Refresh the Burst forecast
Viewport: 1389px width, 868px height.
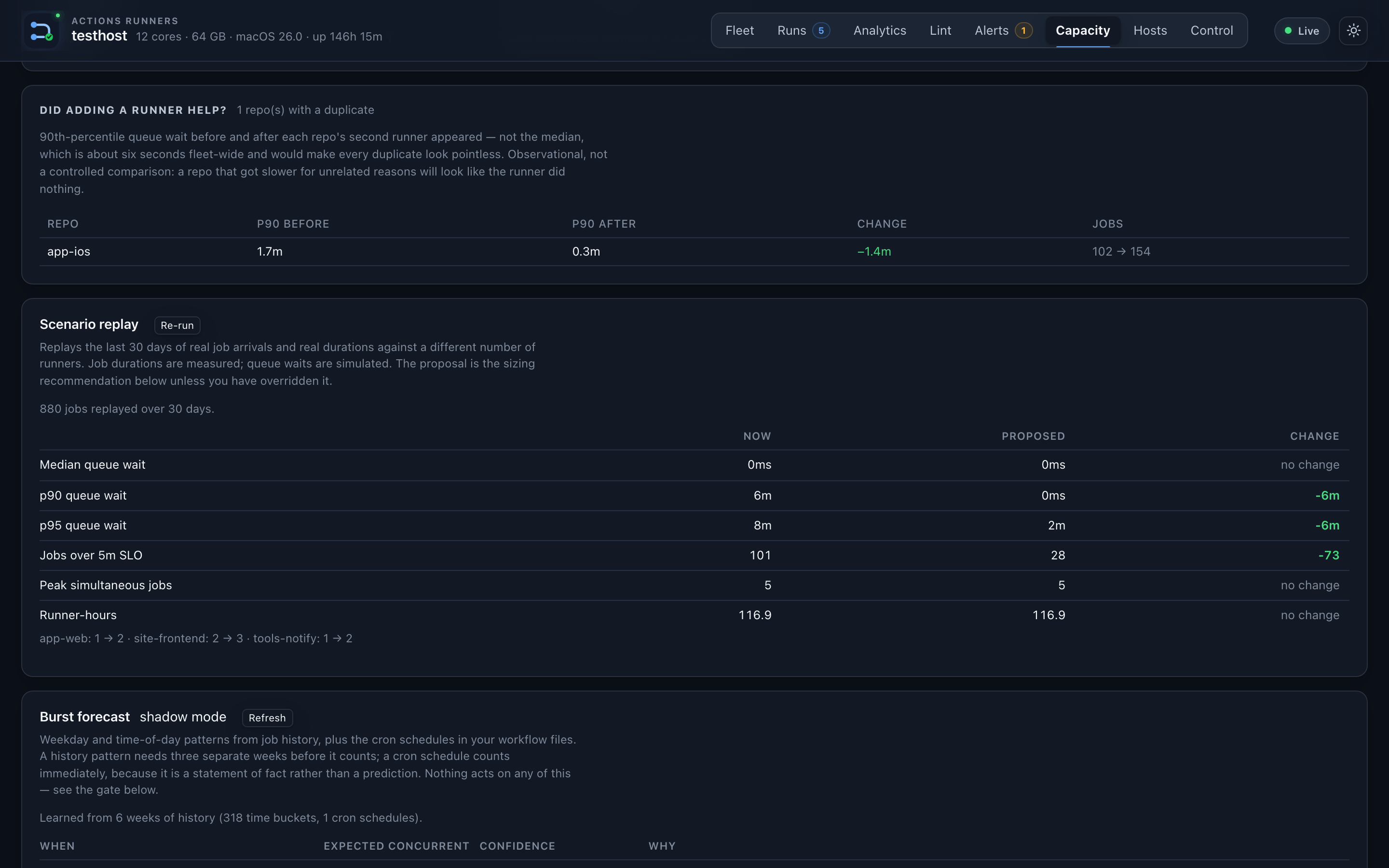coord(267,718)
